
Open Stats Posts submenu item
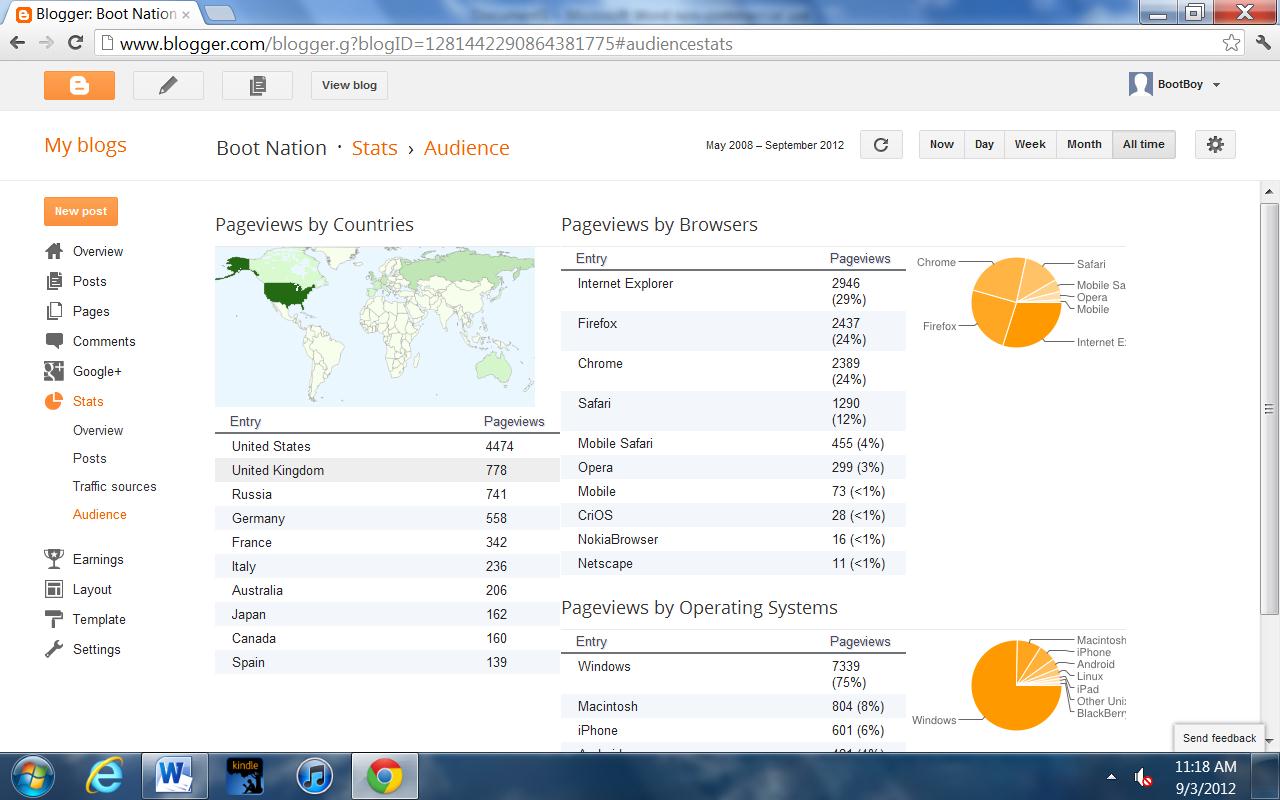coord(89,458)
